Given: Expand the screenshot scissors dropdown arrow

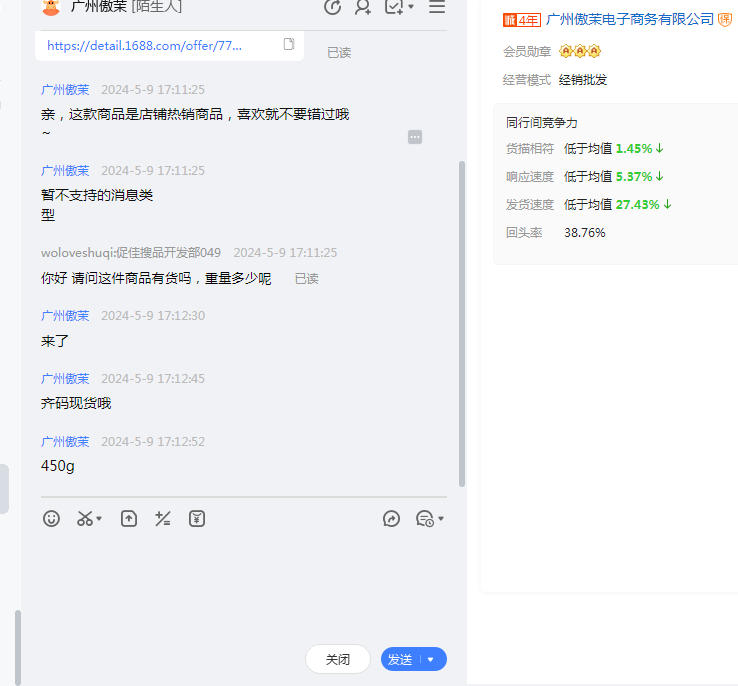Looking at the screenshot, I should 99,519.
